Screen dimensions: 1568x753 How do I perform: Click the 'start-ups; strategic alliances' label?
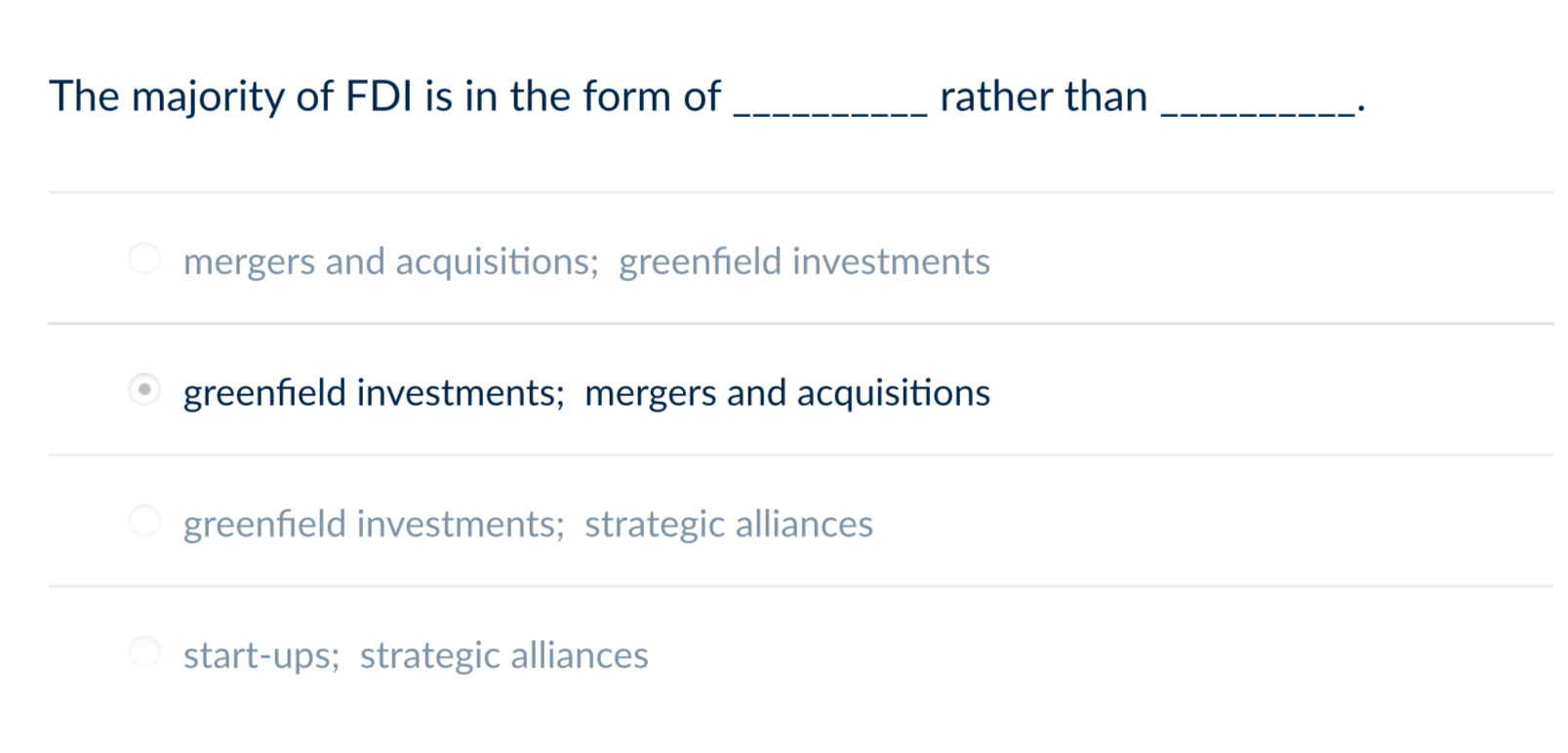tap(415, 654)
